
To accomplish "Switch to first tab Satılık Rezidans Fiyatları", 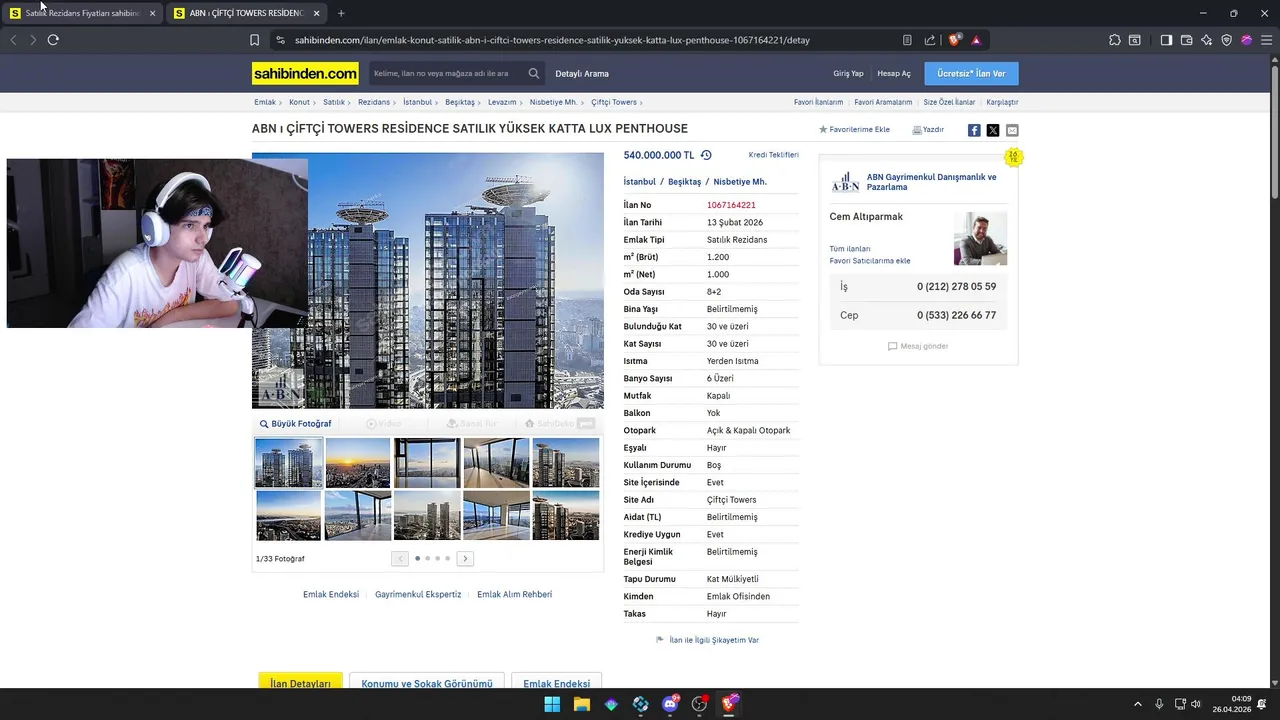I will pyautogui.click(x=82, y=13).
